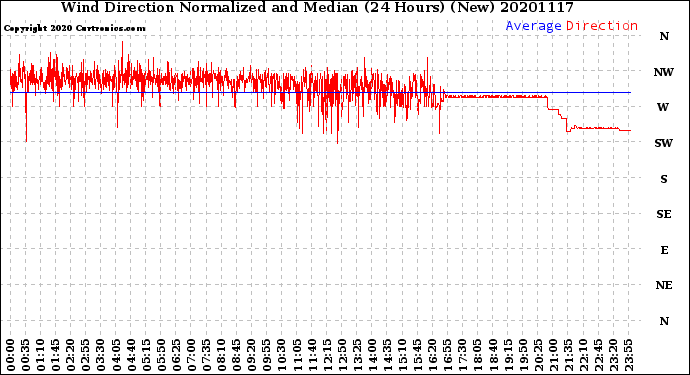Click the '08:10' time label
The height and width of the screenshot is (375, 690).
tap(222, 355)
